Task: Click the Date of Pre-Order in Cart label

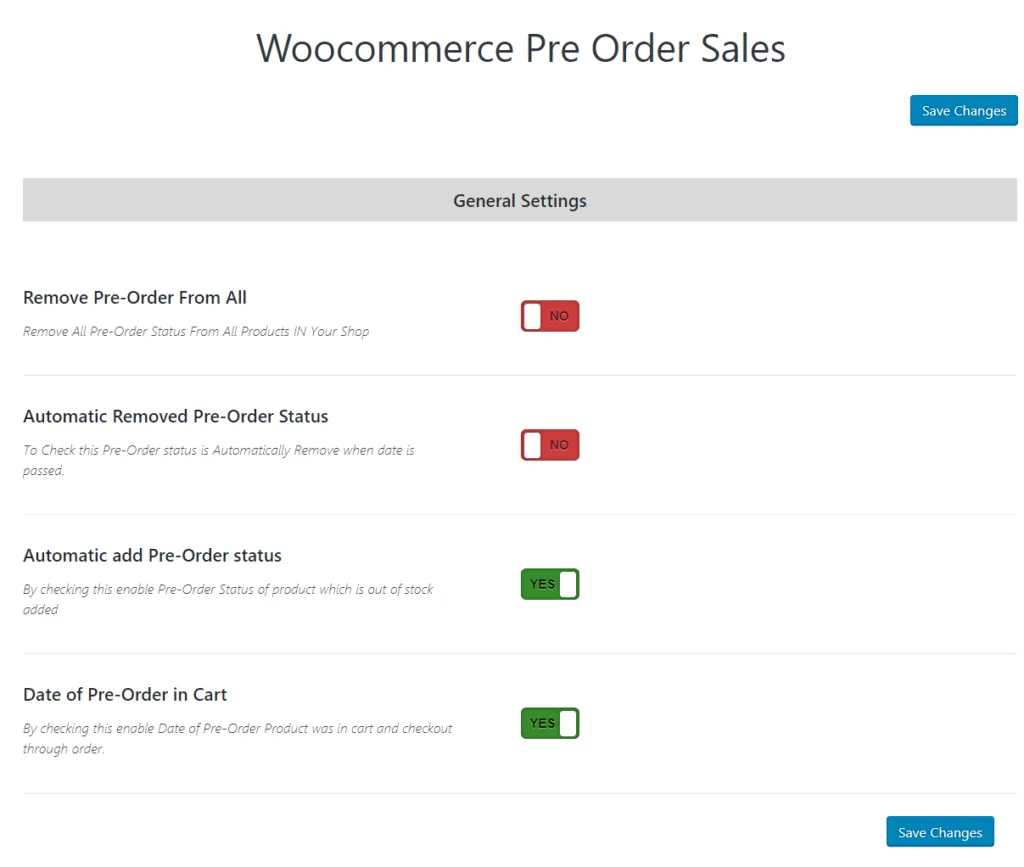Action: (125, 694)
